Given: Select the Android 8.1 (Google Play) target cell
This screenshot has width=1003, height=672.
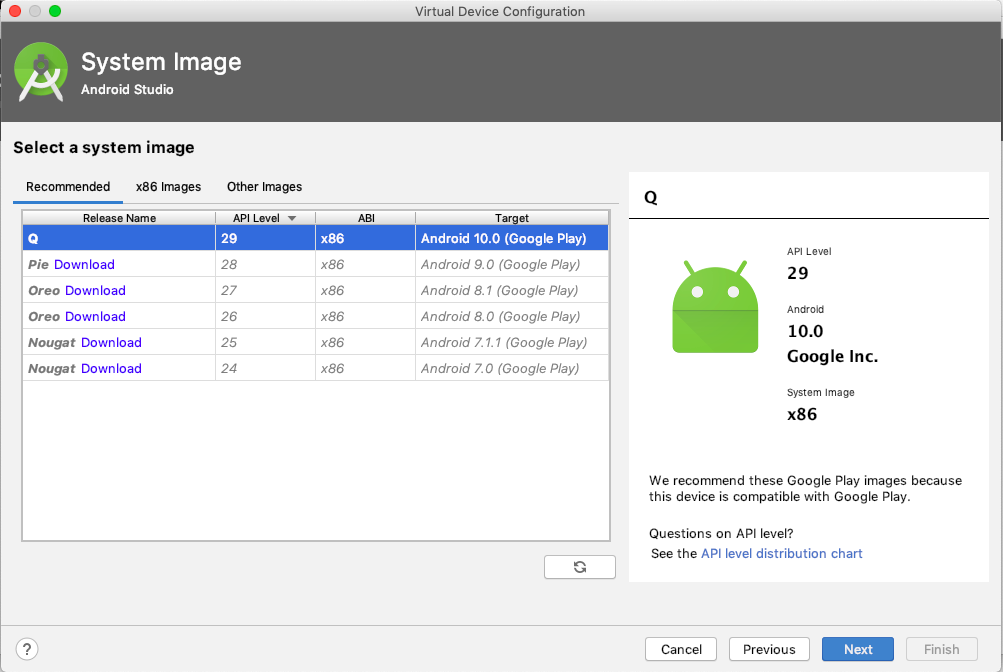Looking at the screenshot, I should point(512,290).
